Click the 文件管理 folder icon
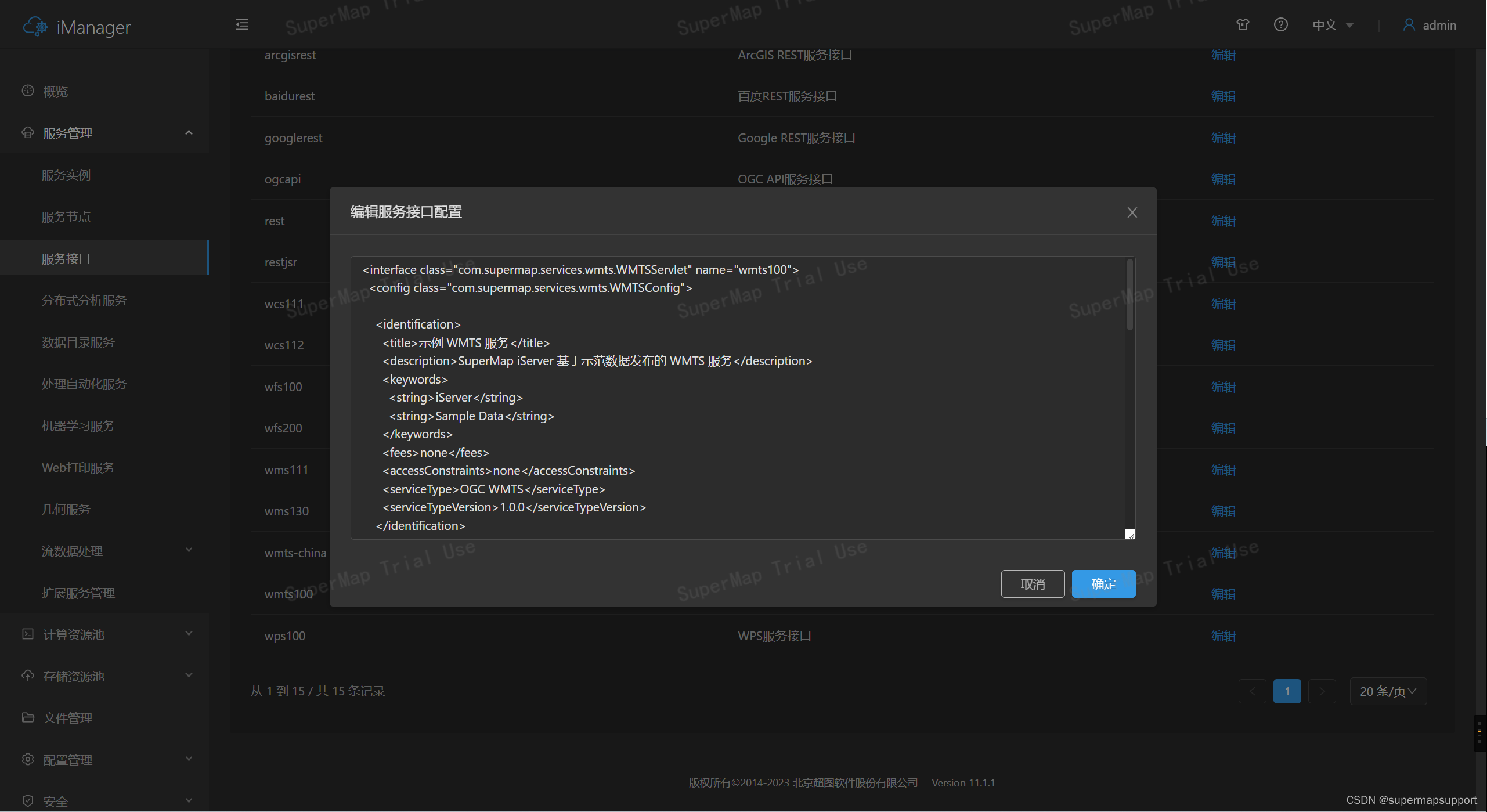 pos(28,717)
